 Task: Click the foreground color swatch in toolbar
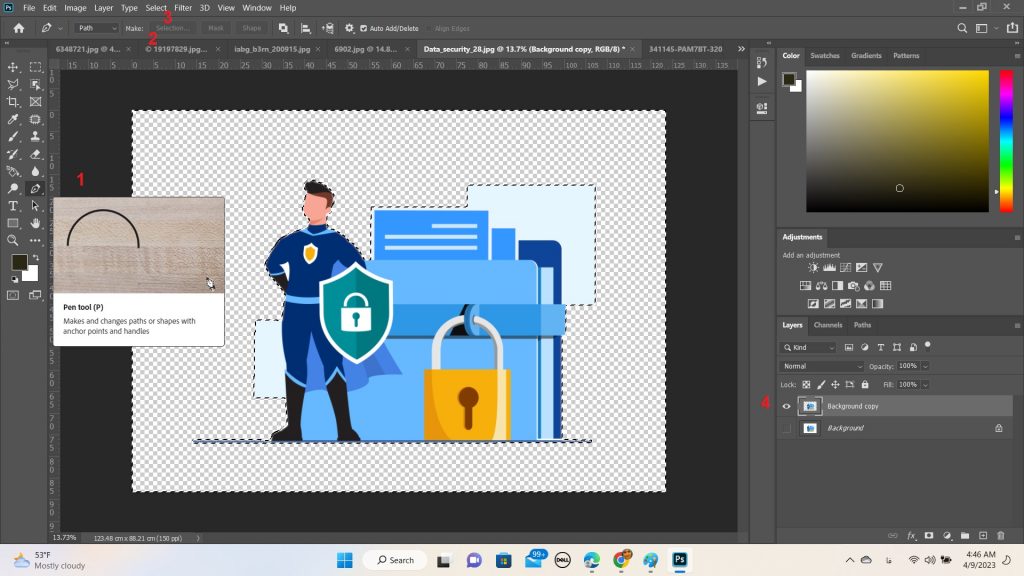click(x=19, y=262)
